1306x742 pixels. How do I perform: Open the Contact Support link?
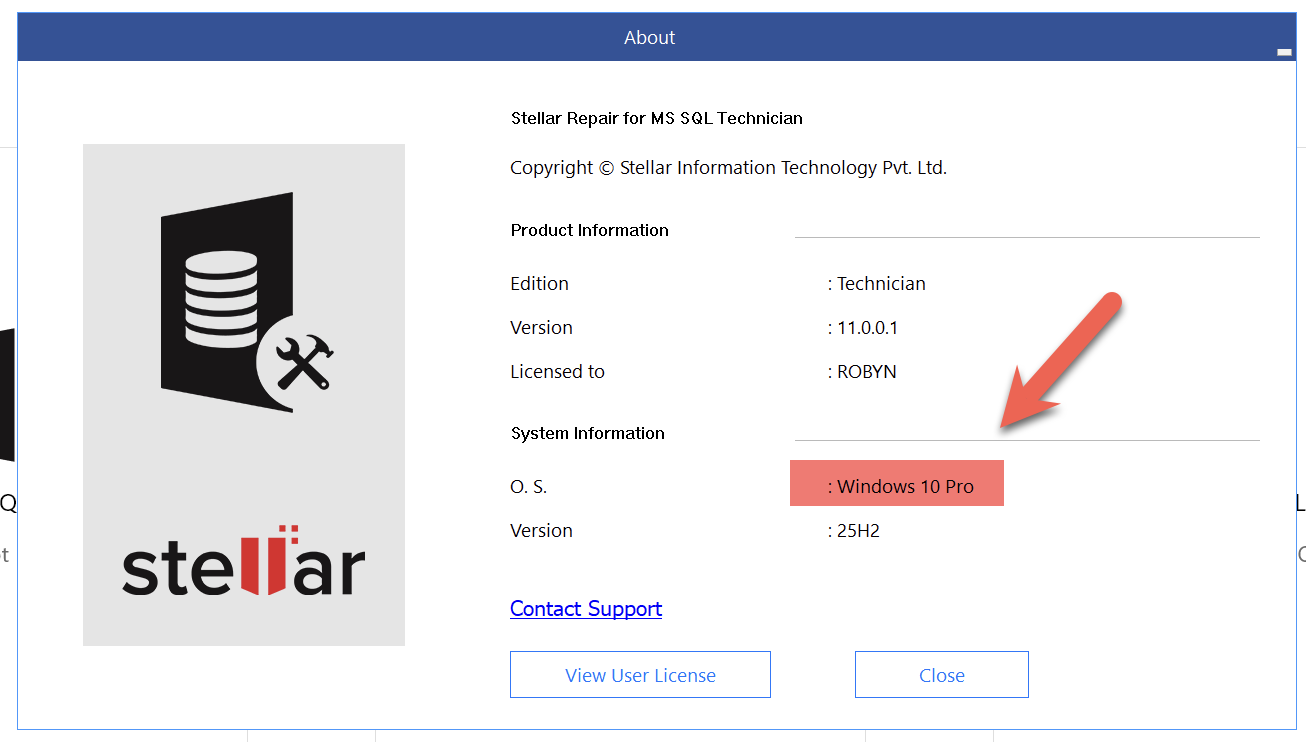click(x=586, y=608)
